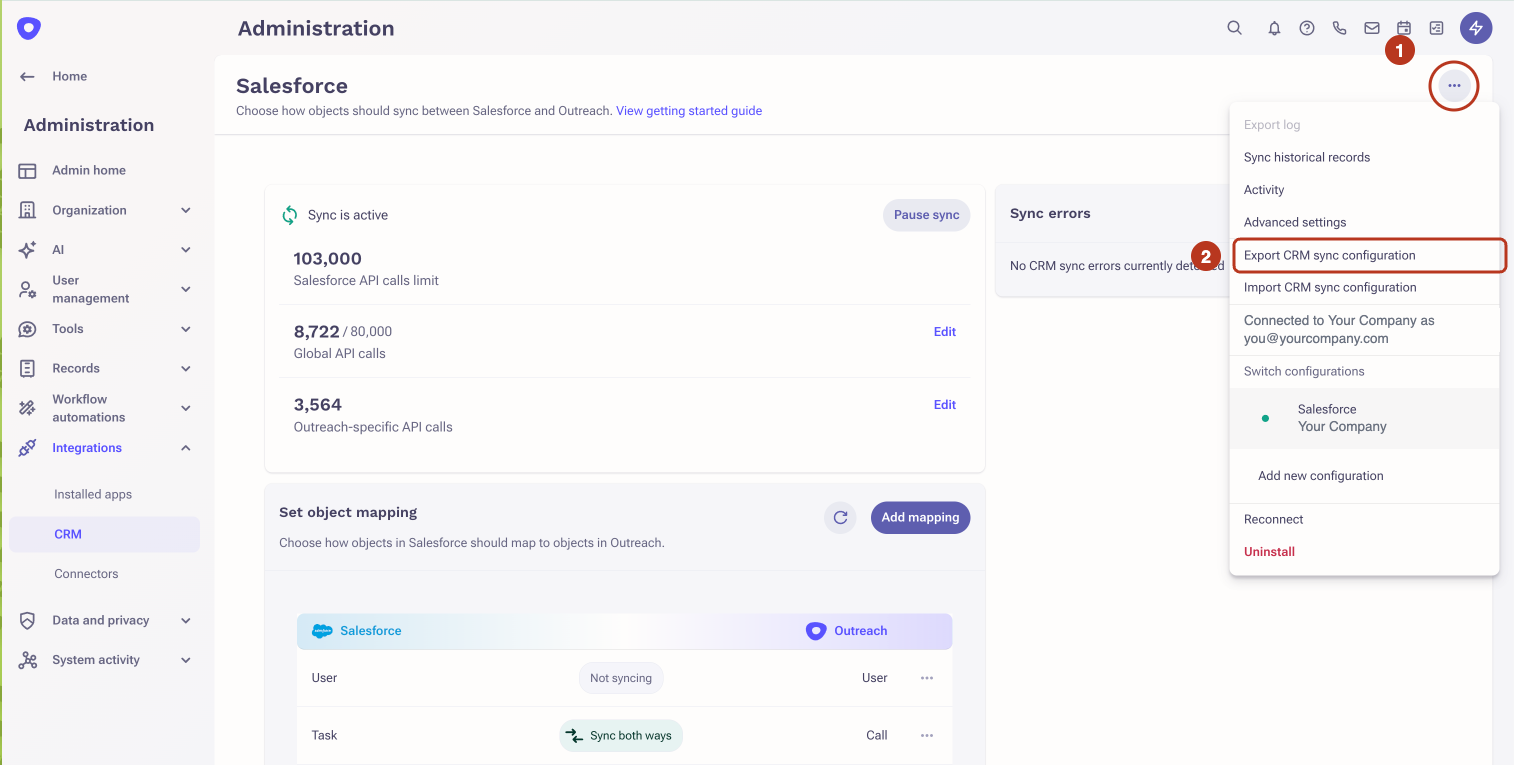The height and width of the screenshot is (765, 1514).
Task: Expand the Tools section chevron
Action: tap(186, 329)
